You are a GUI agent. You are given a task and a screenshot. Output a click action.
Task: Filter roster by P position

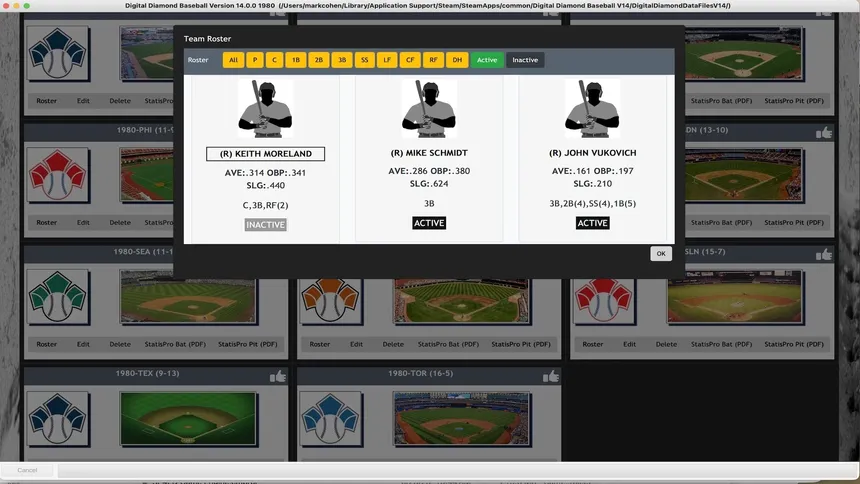pos(254,60)
